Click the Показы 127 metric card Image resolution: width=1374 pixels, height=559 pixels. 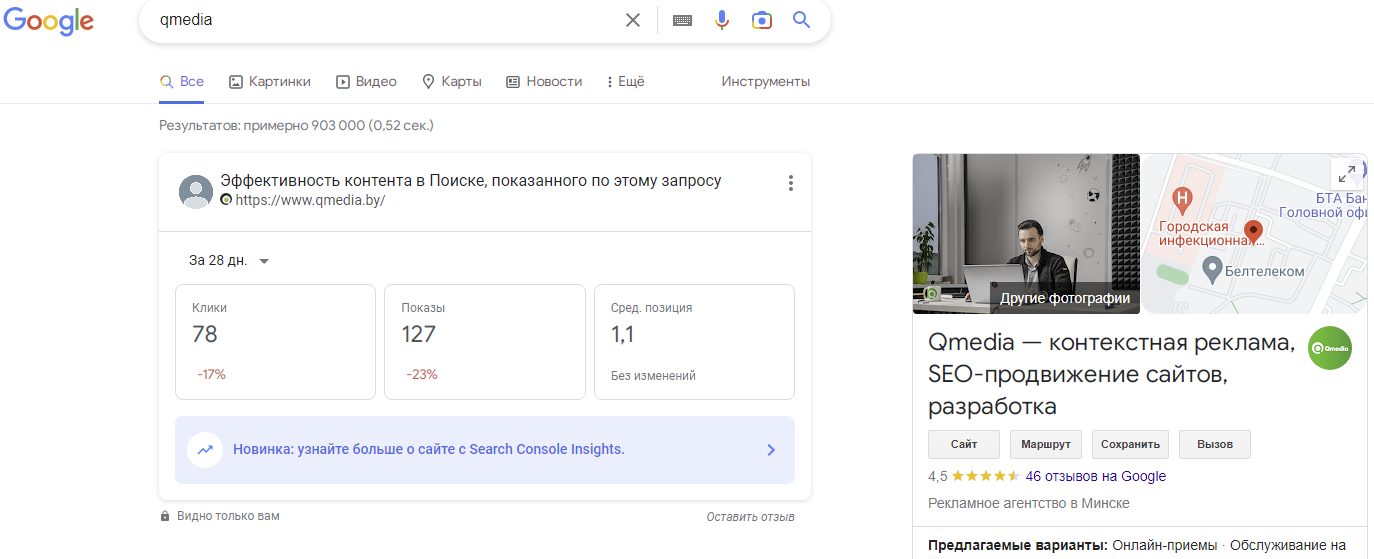[485, 342]
